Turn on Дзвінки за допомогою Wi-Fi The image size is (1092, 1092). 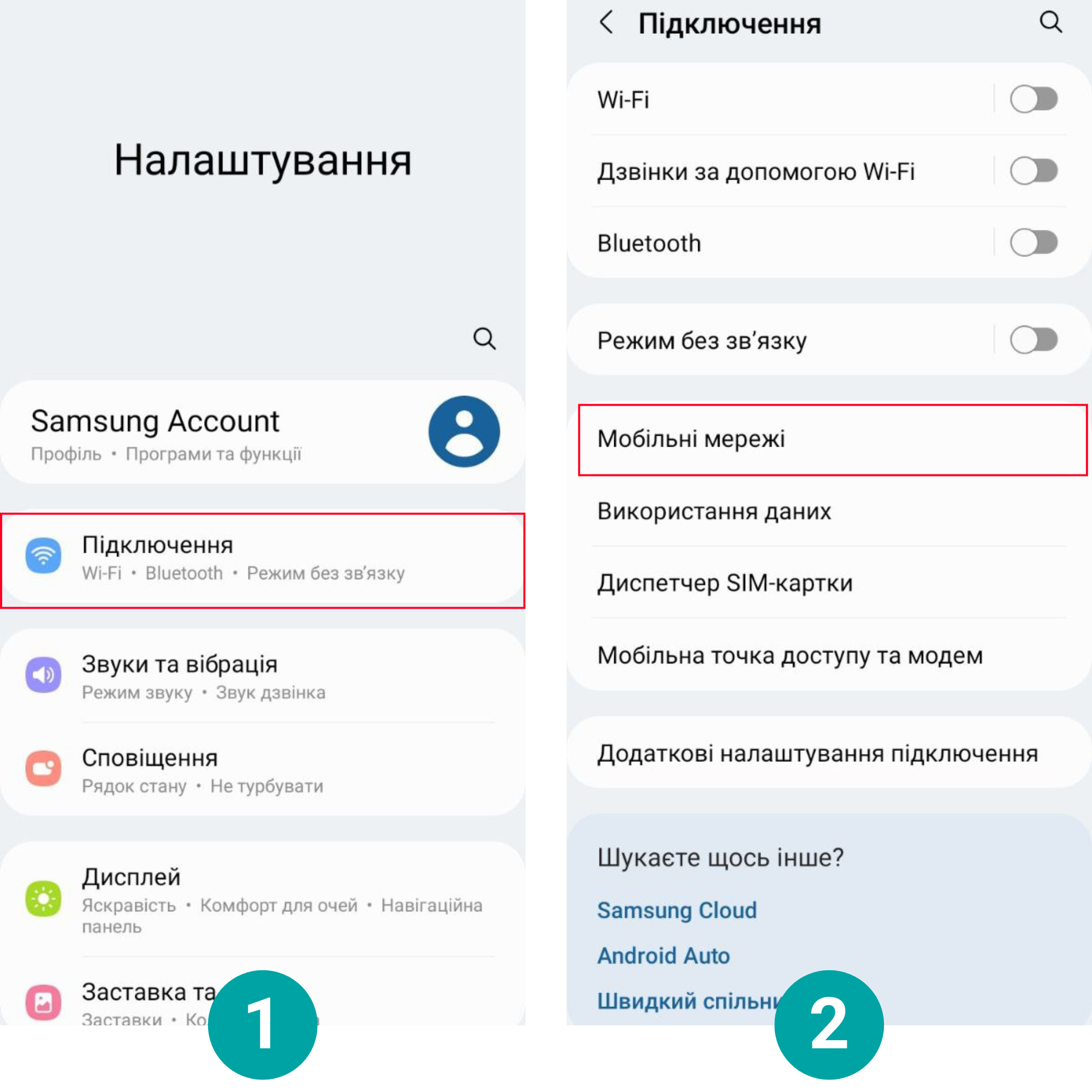click(x=1034, y=171)
